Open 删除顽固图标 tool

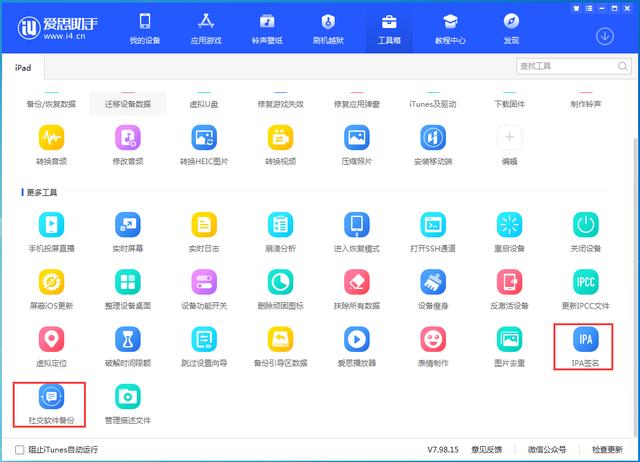click(x=280, y=282)
